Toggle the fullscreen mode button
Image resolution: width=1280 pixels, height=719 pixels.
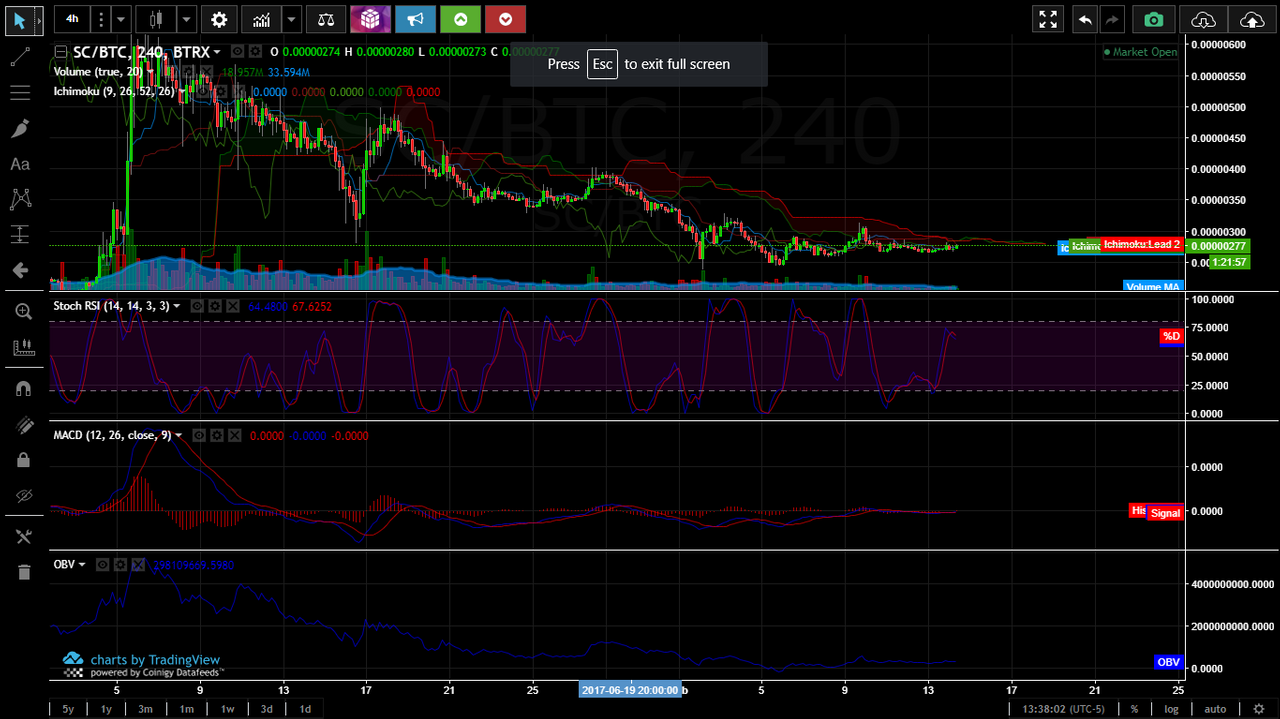click(1048, 19)
